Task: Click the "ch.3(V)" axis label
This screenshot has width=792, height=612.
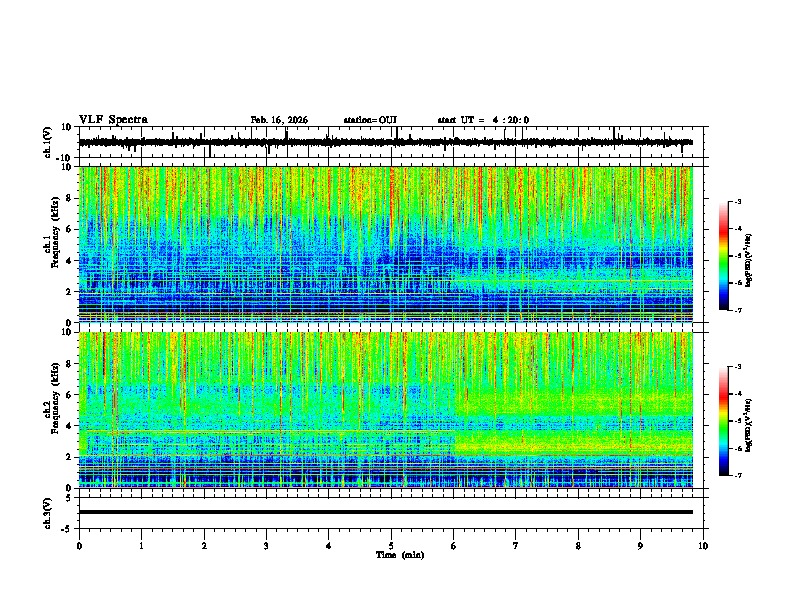Action: 48,513
